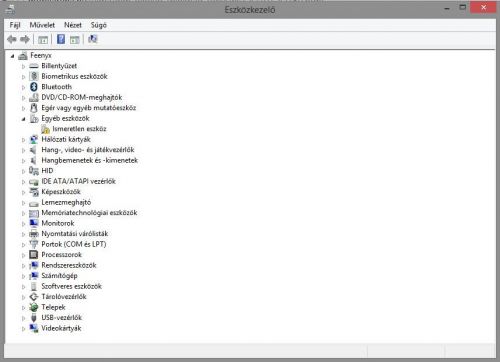Click the Biometrikus eszközök fingerprint icon
The height and width of the screenshot is (362, 500).
coord(34,76)
